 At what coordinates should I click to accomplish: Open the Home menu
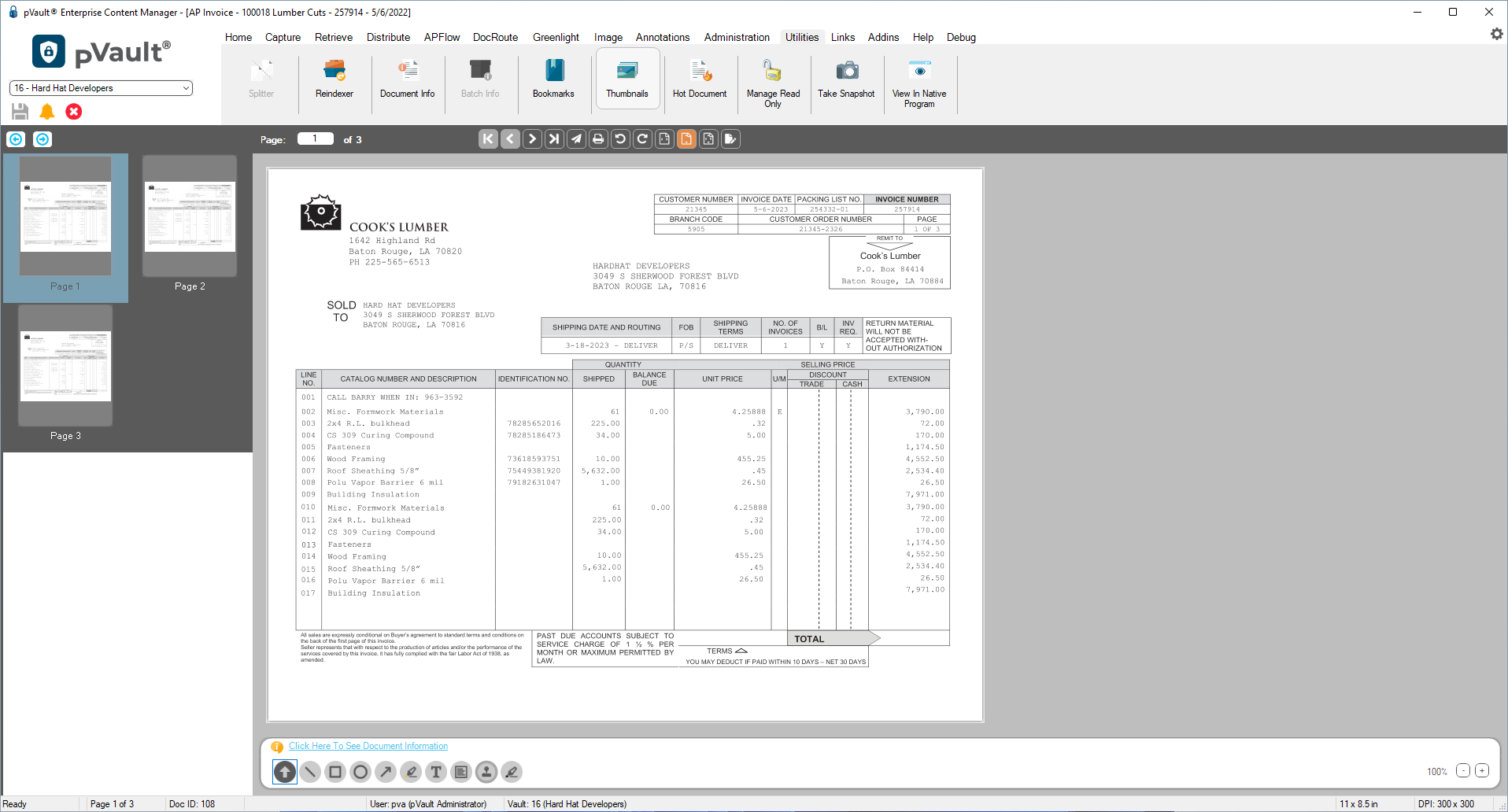click(238, 37)
